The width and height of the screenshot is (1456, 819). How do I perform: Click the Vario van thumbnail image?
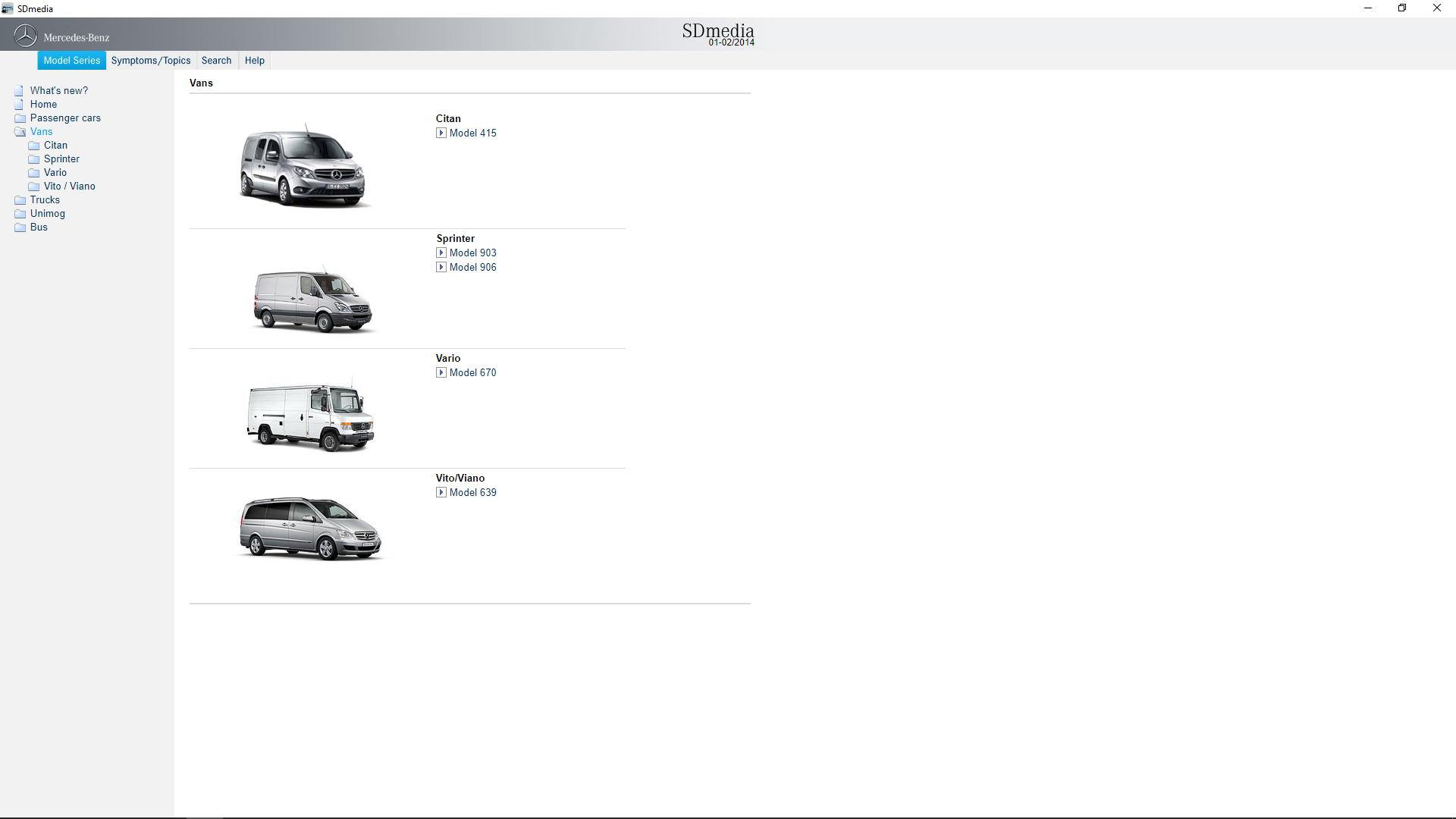tap(311, 417)
